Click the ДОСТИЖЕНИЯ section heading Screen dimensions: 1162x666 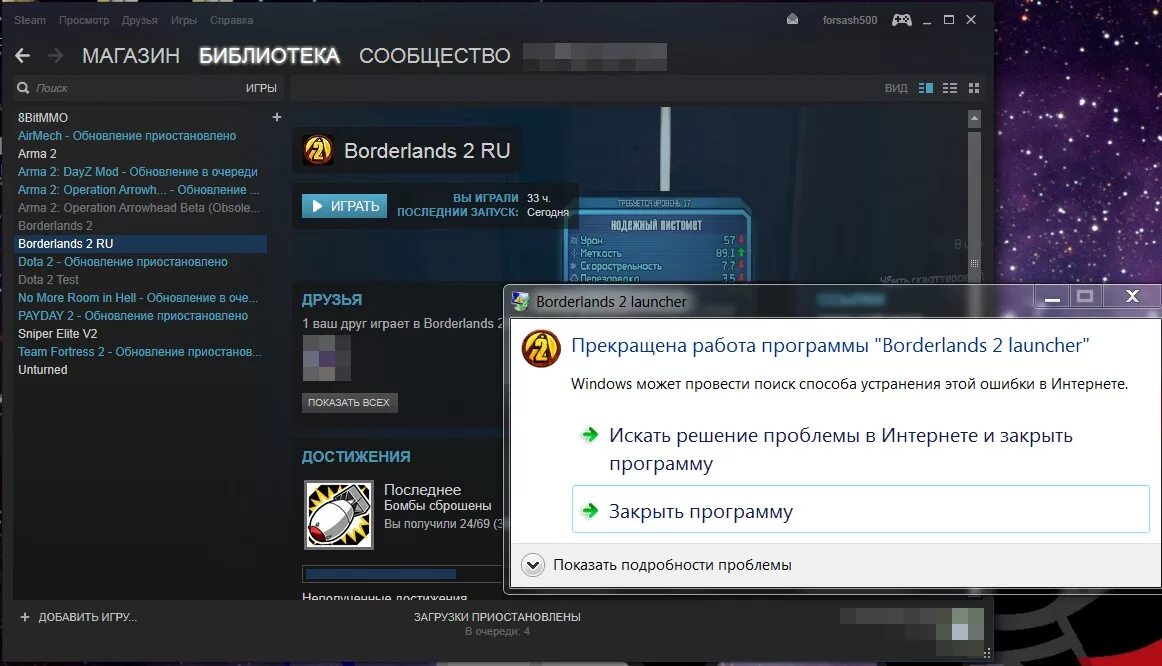(356, 456)
